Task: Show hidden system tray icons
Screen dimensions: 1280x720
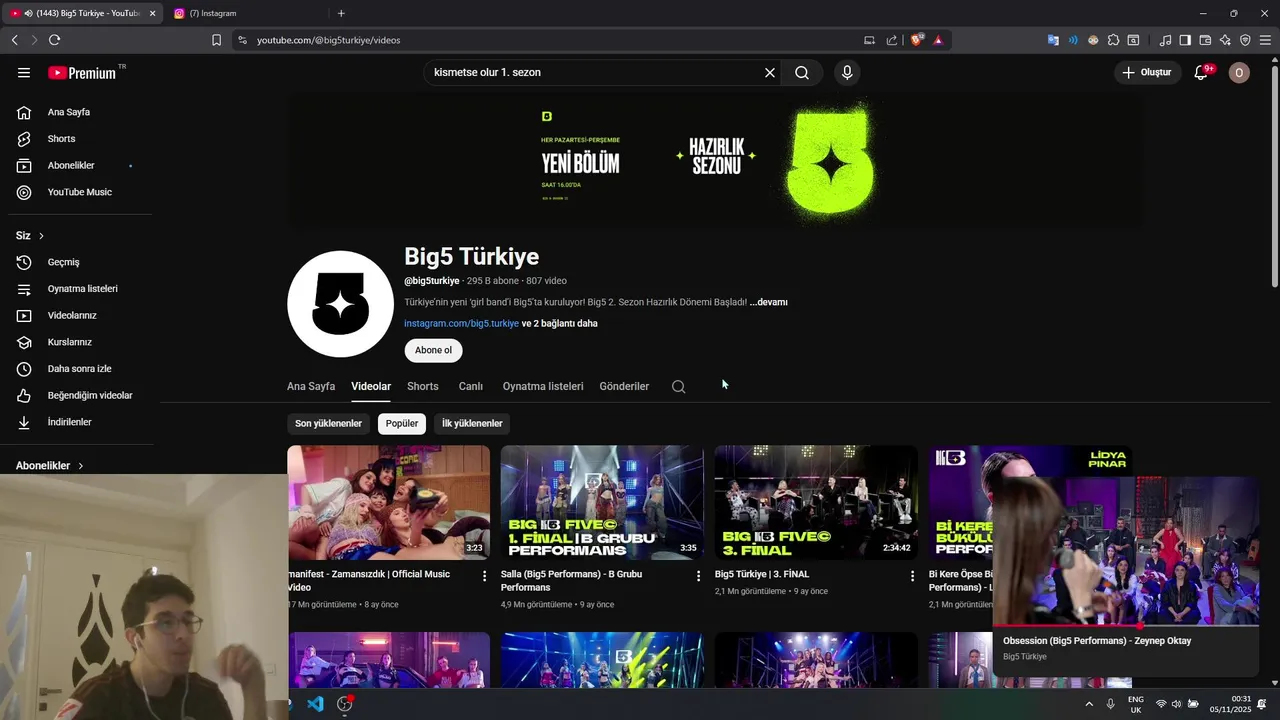Action: point(1089,704)
